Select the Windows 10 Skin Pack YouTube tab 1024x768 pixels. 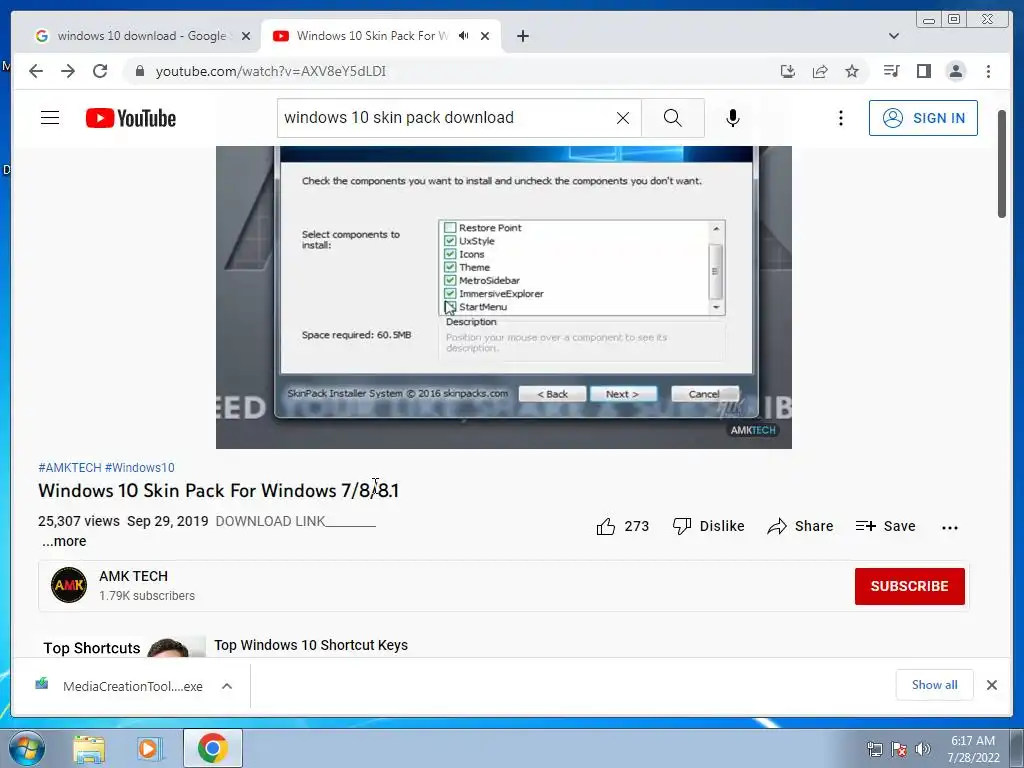click(x=372, y=36)
